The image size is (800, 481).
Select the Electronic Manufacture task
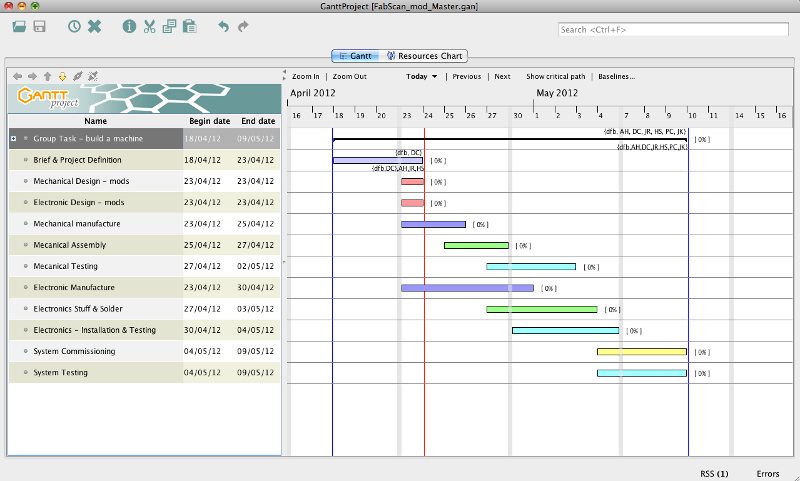click(x=144, y=287)
